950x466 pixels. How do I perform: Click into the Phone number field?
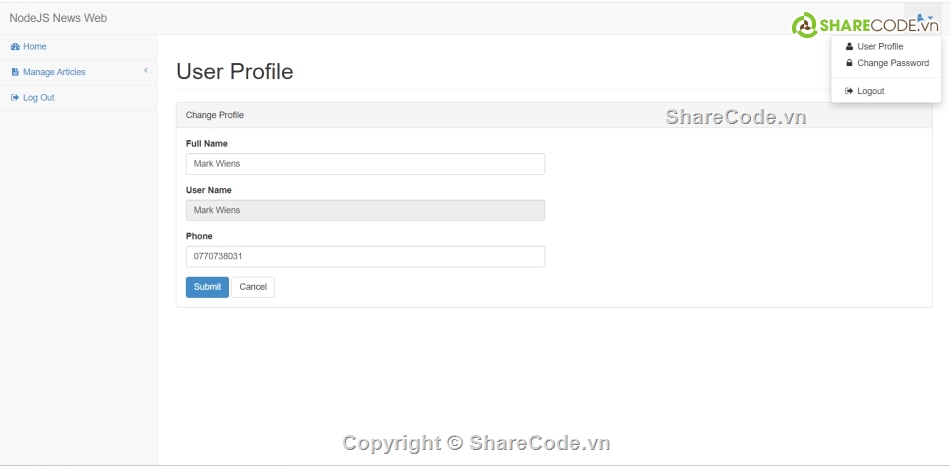point(365,257)
